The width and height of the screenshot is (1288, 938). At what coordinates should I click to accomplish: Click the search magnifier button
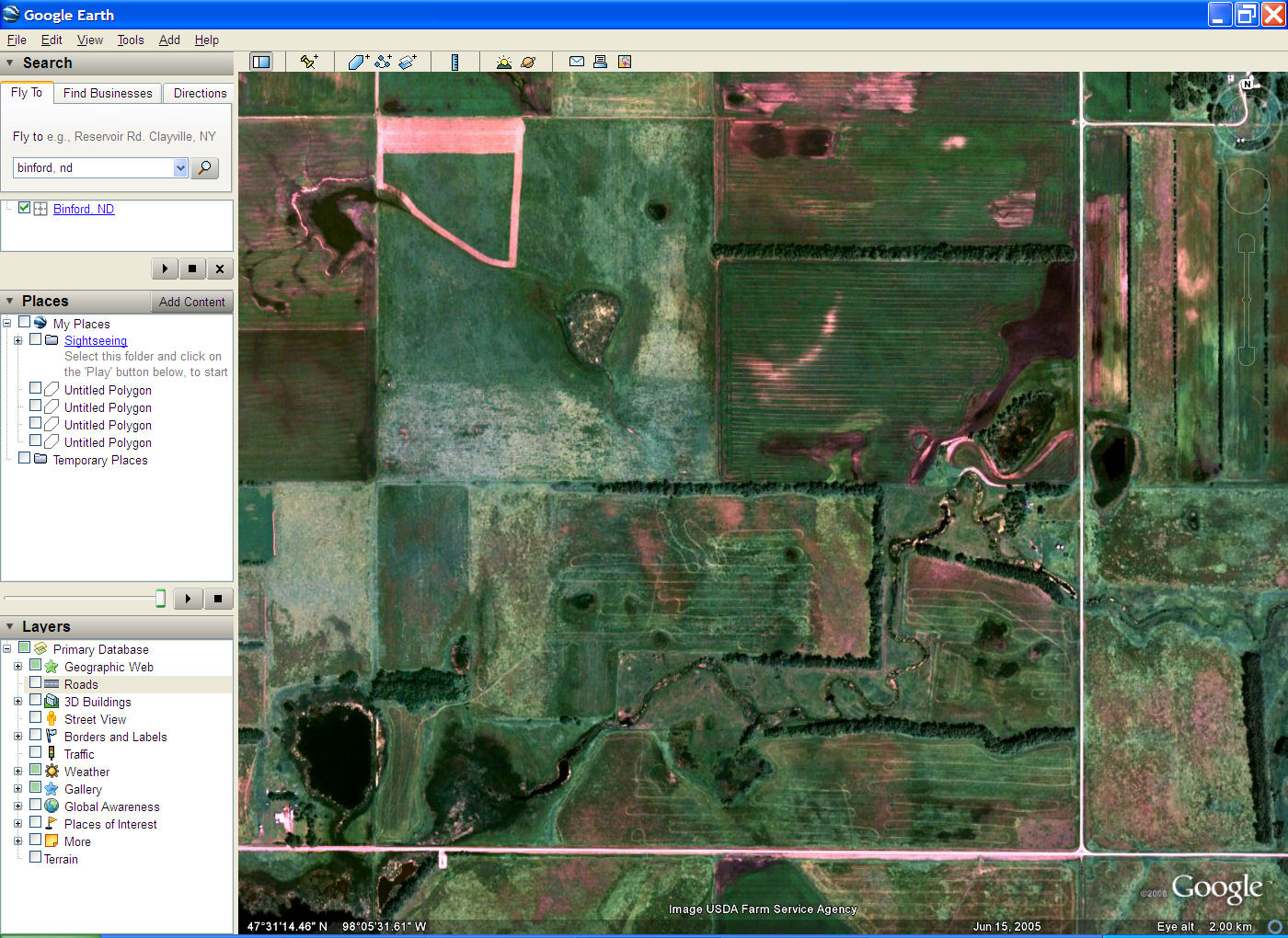click(204, 167)
